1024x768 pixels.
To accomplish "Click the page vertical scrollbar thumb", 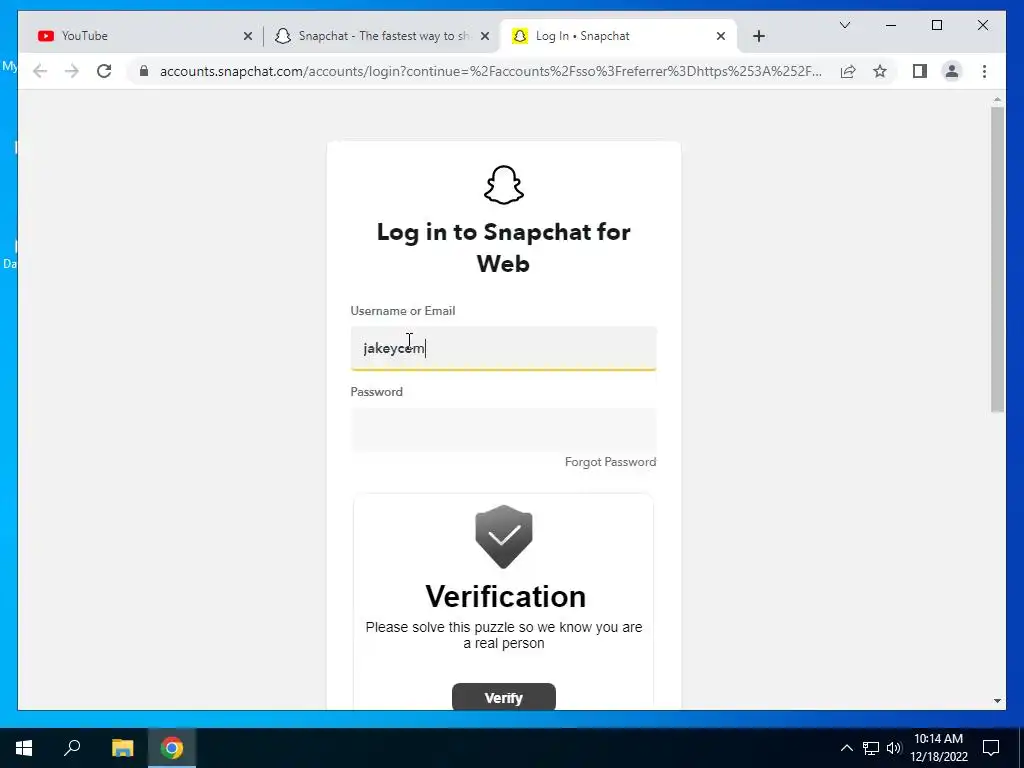I will point(997,259).
